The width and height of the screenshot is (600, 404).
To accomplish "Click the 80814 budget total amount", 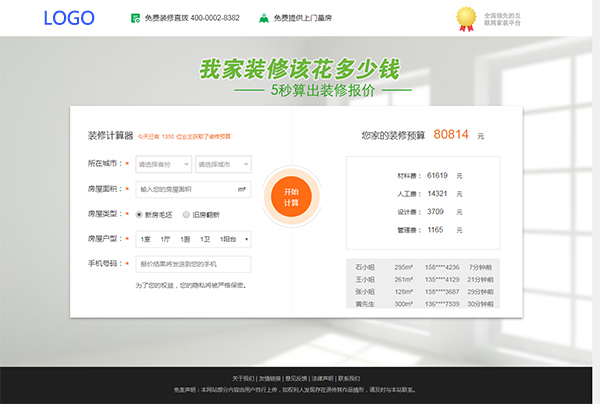I will (451, 134).
